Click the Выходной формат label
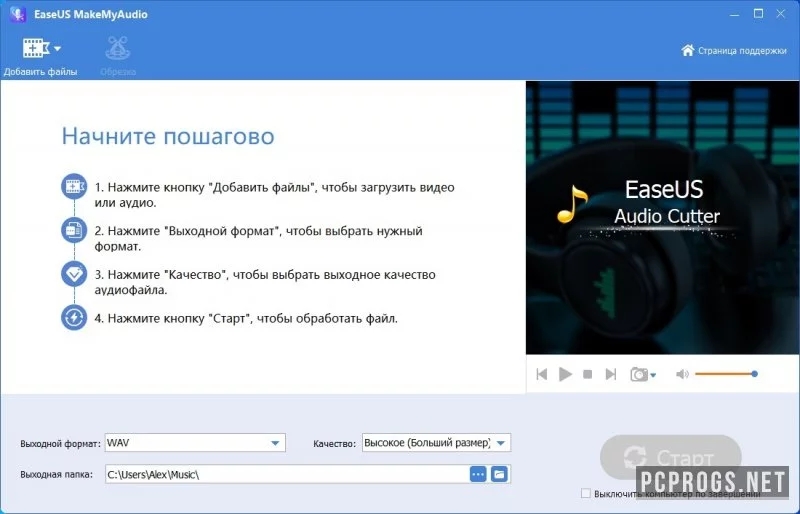The width and height of the screenshot is (800, 514). click(60, 444)
